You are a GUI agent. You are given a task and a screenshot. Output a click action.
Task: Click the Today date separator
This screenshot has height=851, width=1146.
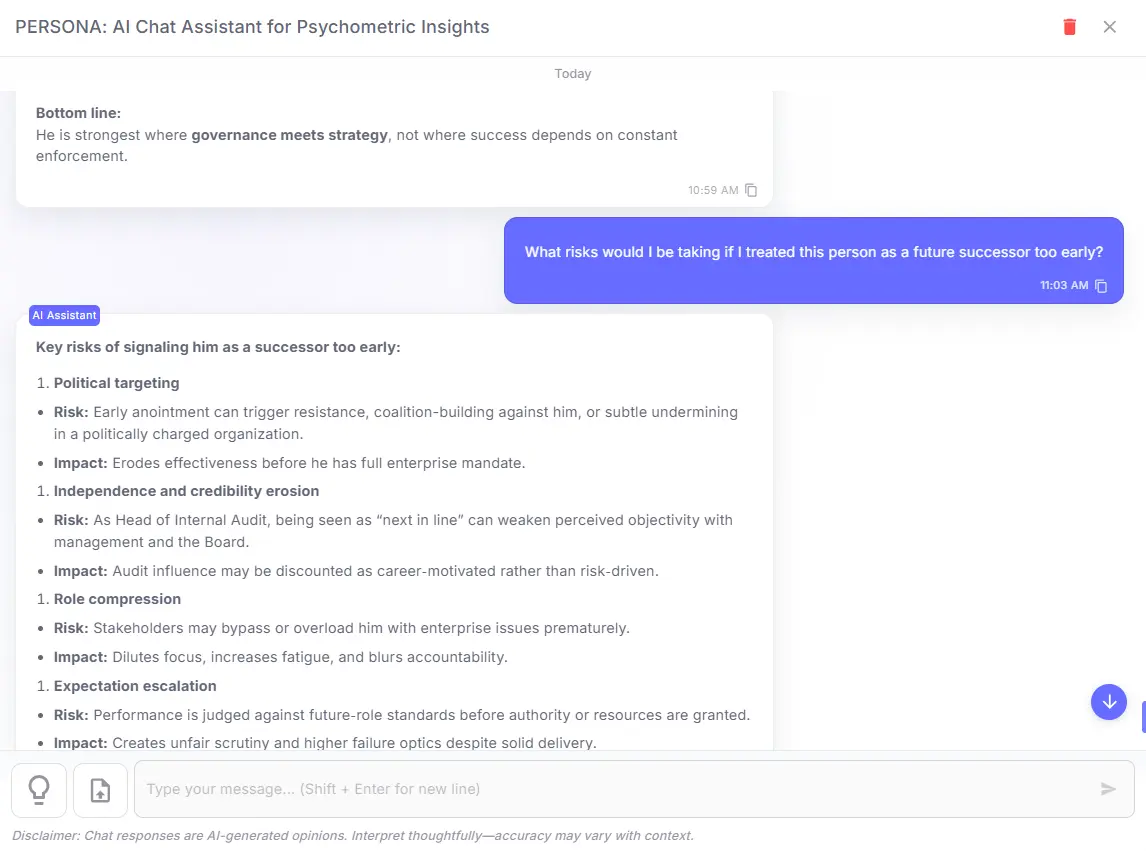click(573, 73)
